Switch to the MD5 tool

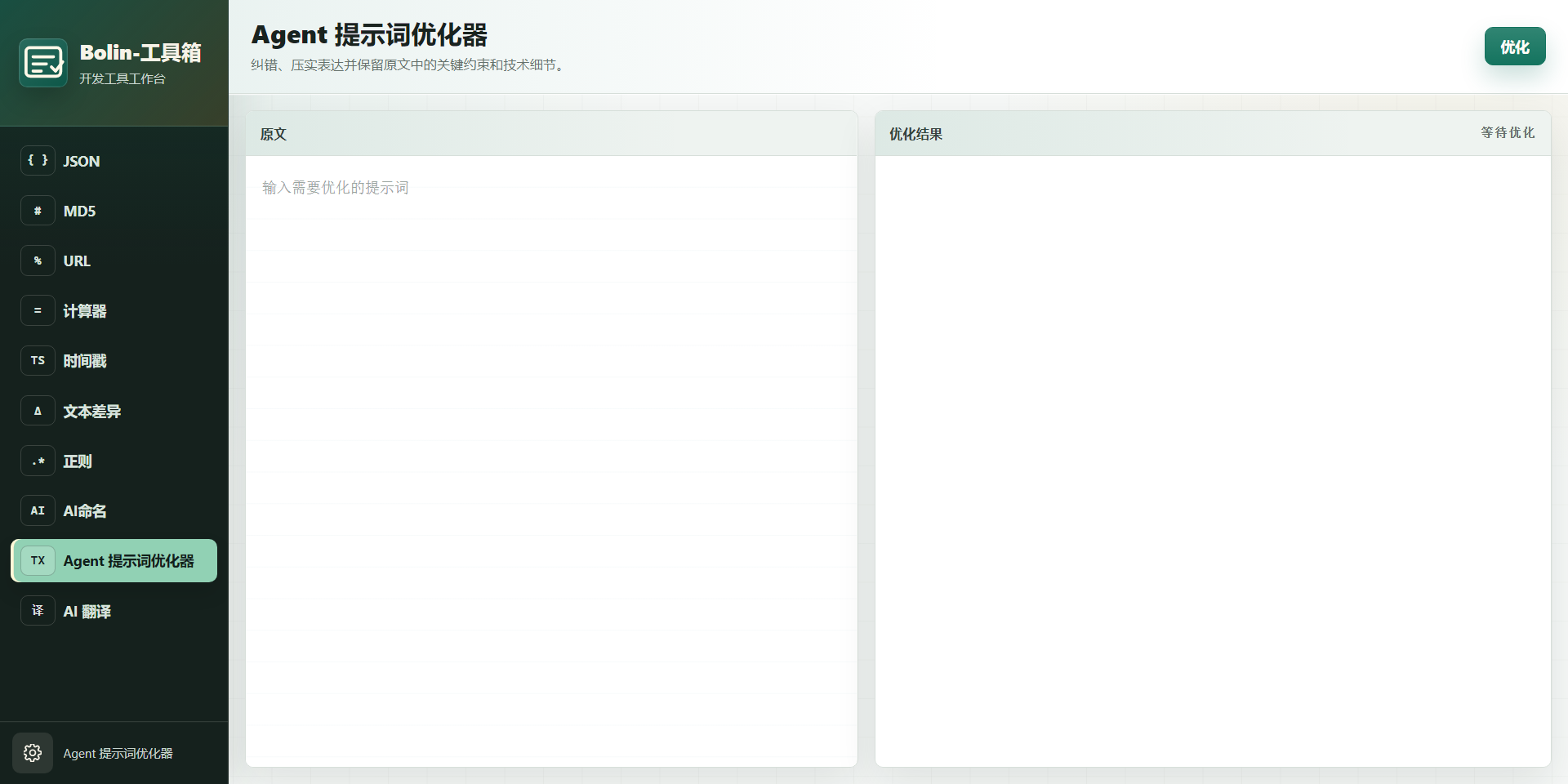(114, 211)
